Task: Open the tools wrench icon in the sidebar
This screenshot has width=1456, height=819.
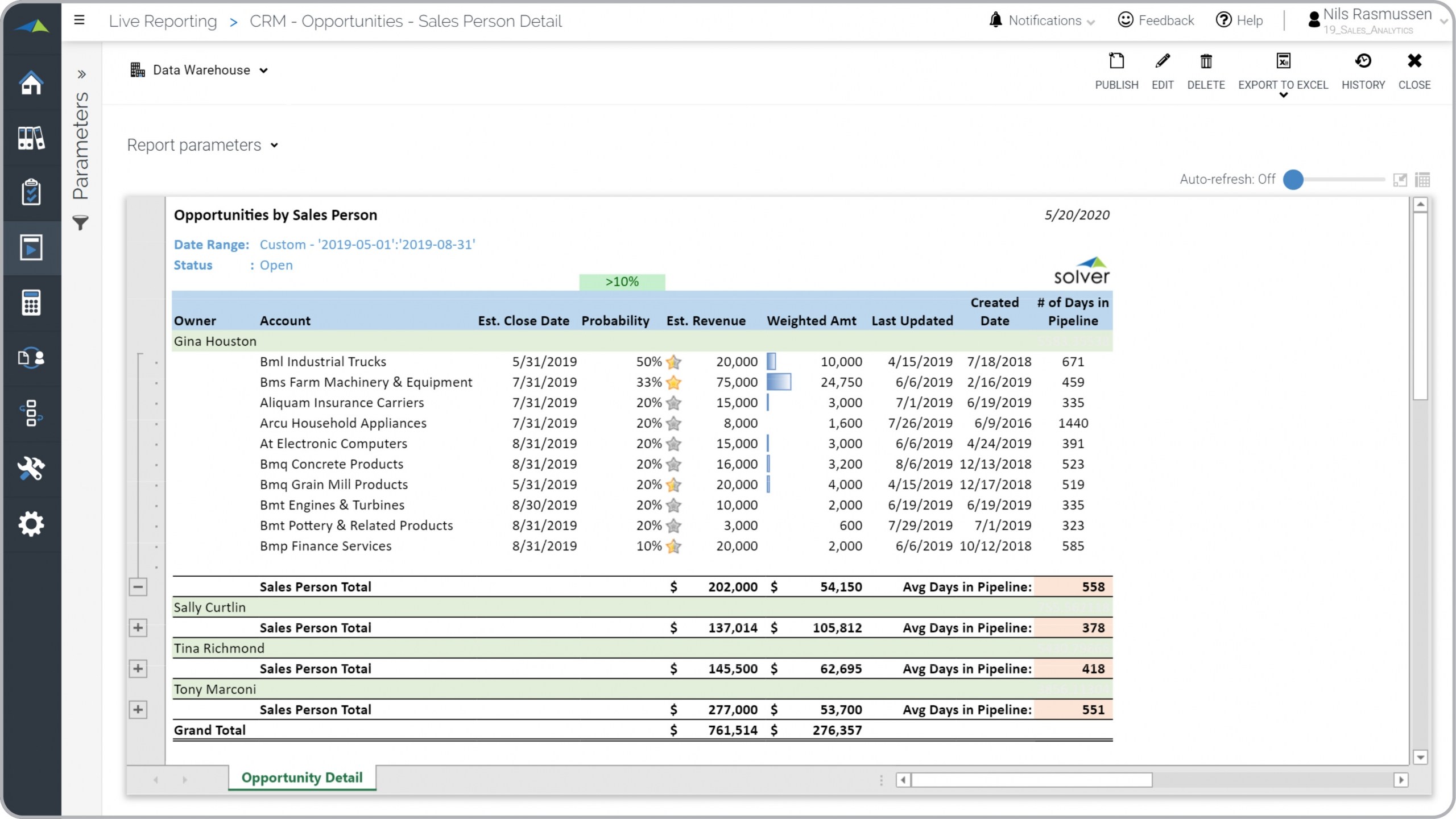Action: point(31,469)
